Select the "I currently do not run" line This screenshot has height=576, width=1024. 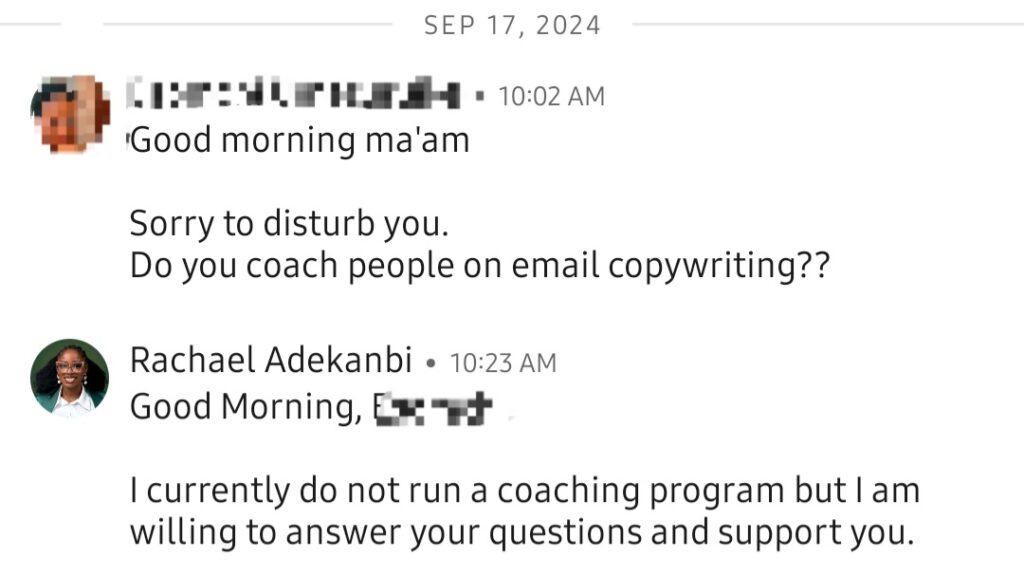[x=524, y=490]
